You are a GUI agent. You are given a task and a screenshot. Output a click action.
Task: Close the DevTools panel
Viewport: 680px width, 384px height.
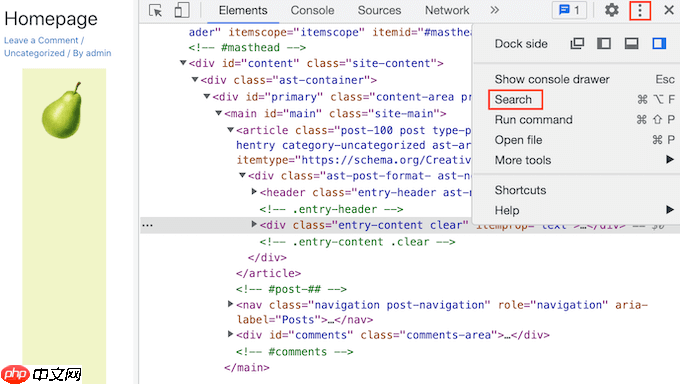coord(669,10)
